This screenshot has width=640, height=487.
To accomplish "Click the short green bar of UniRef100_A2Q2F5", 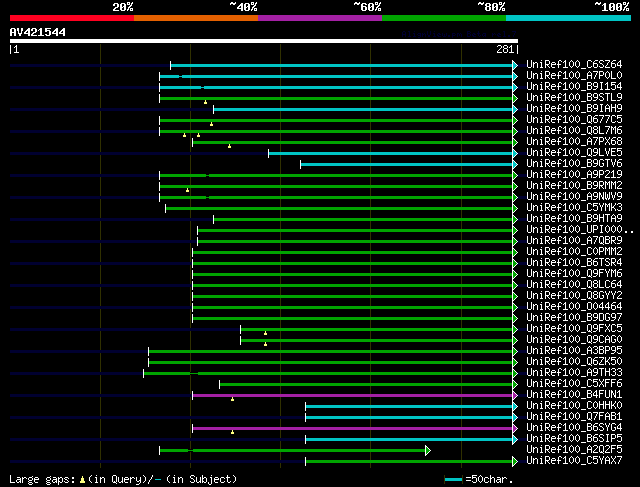I will [x=292, y=450].
